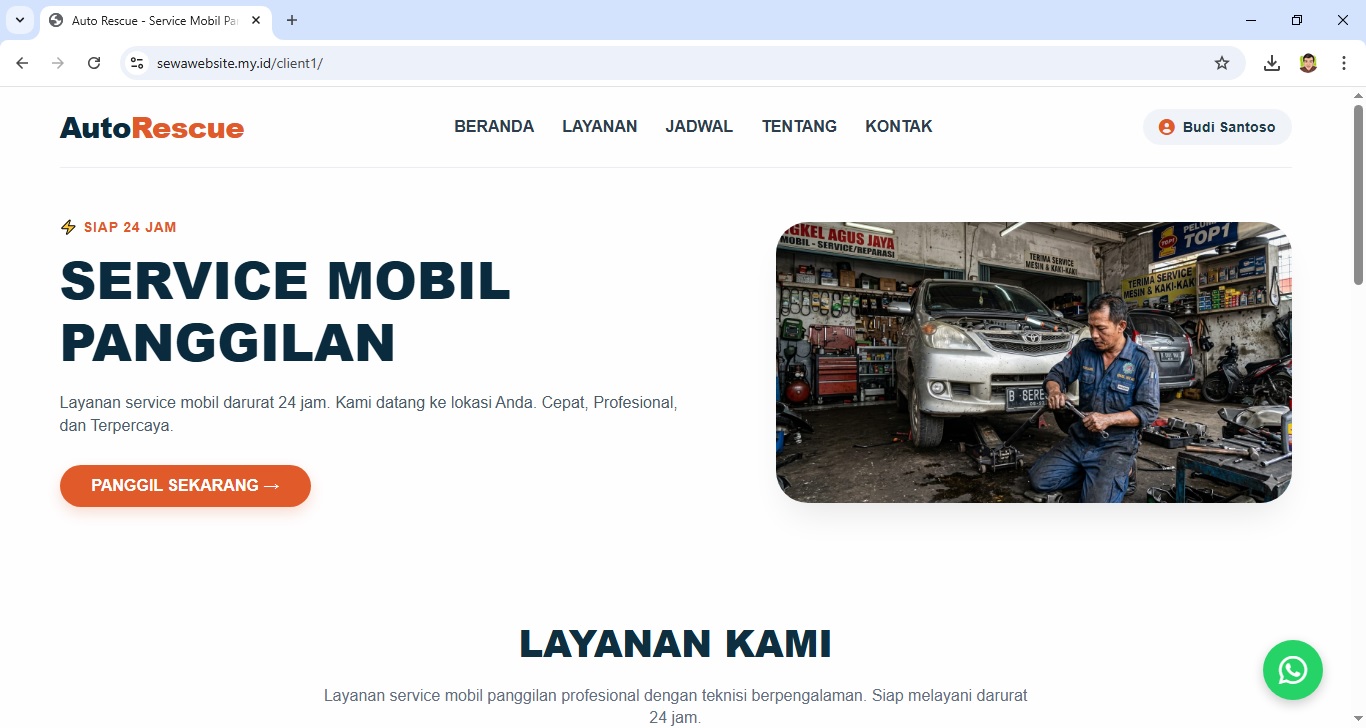Click the PANGGIL SEKARANG button
The height and width of the screenshot is (728, 1366).
coord(185,486)
